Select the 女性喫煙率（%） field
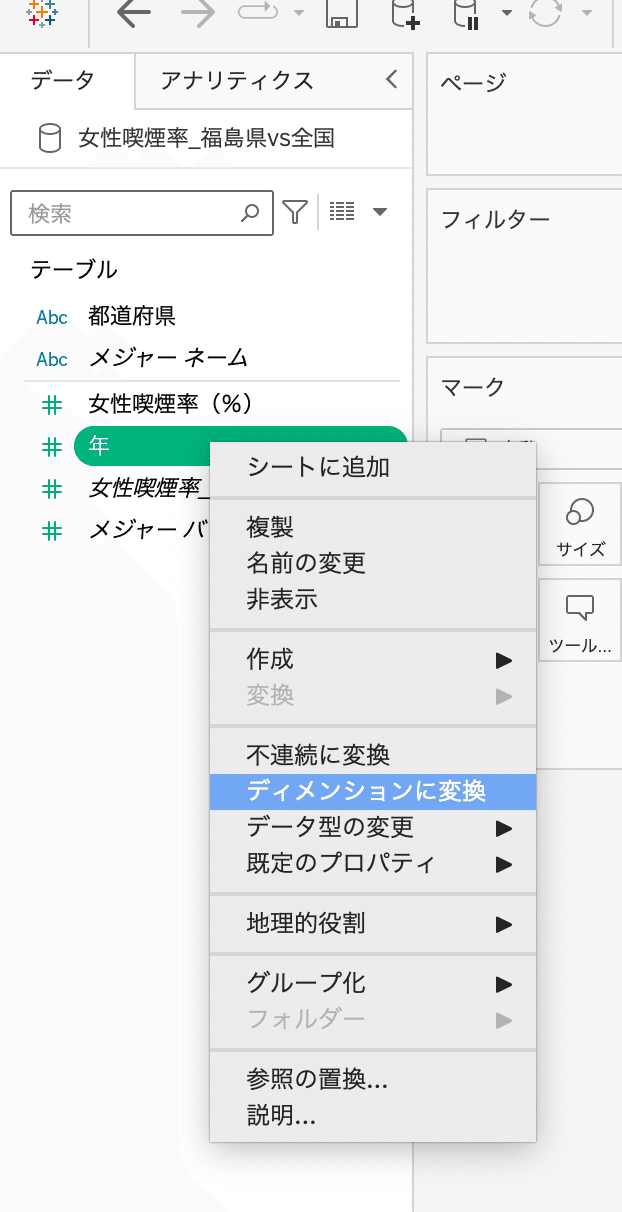The image size is (622, 1212). (171, 404)
